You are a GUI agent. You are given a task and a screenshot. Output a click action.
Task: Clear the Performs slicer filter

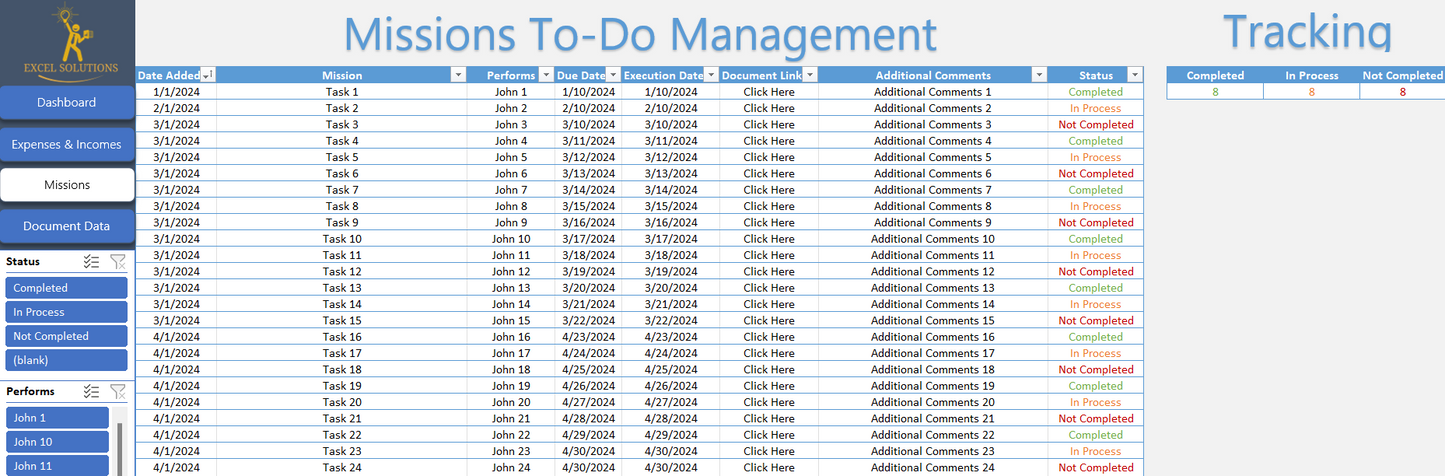coord(118,392)
